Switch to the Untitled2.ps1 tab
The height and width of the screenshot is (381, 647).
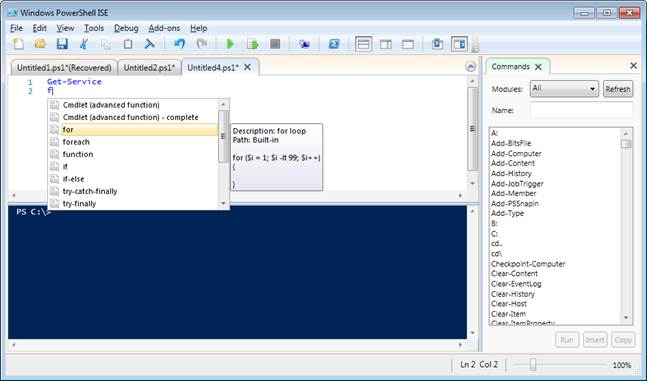pos(149,68)
